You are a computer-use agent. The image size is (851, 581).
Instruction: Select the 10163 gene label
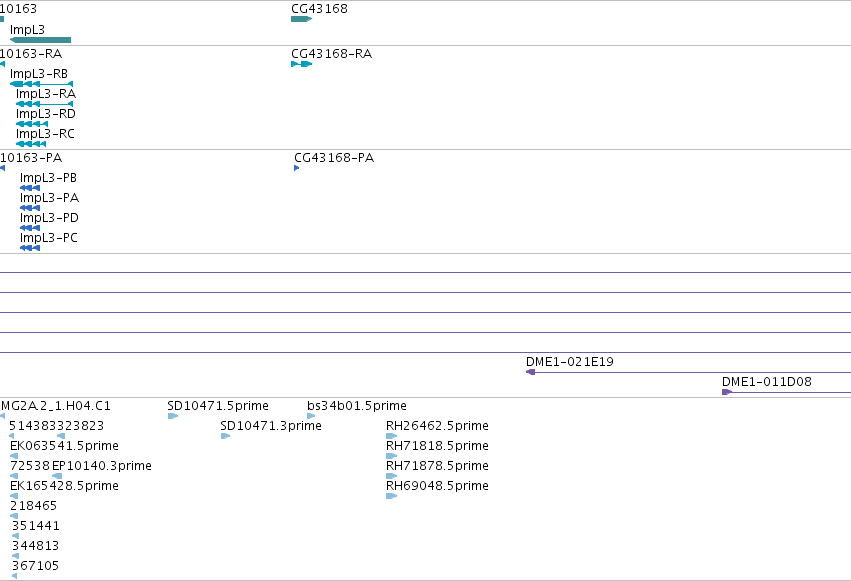coord(18,9)
